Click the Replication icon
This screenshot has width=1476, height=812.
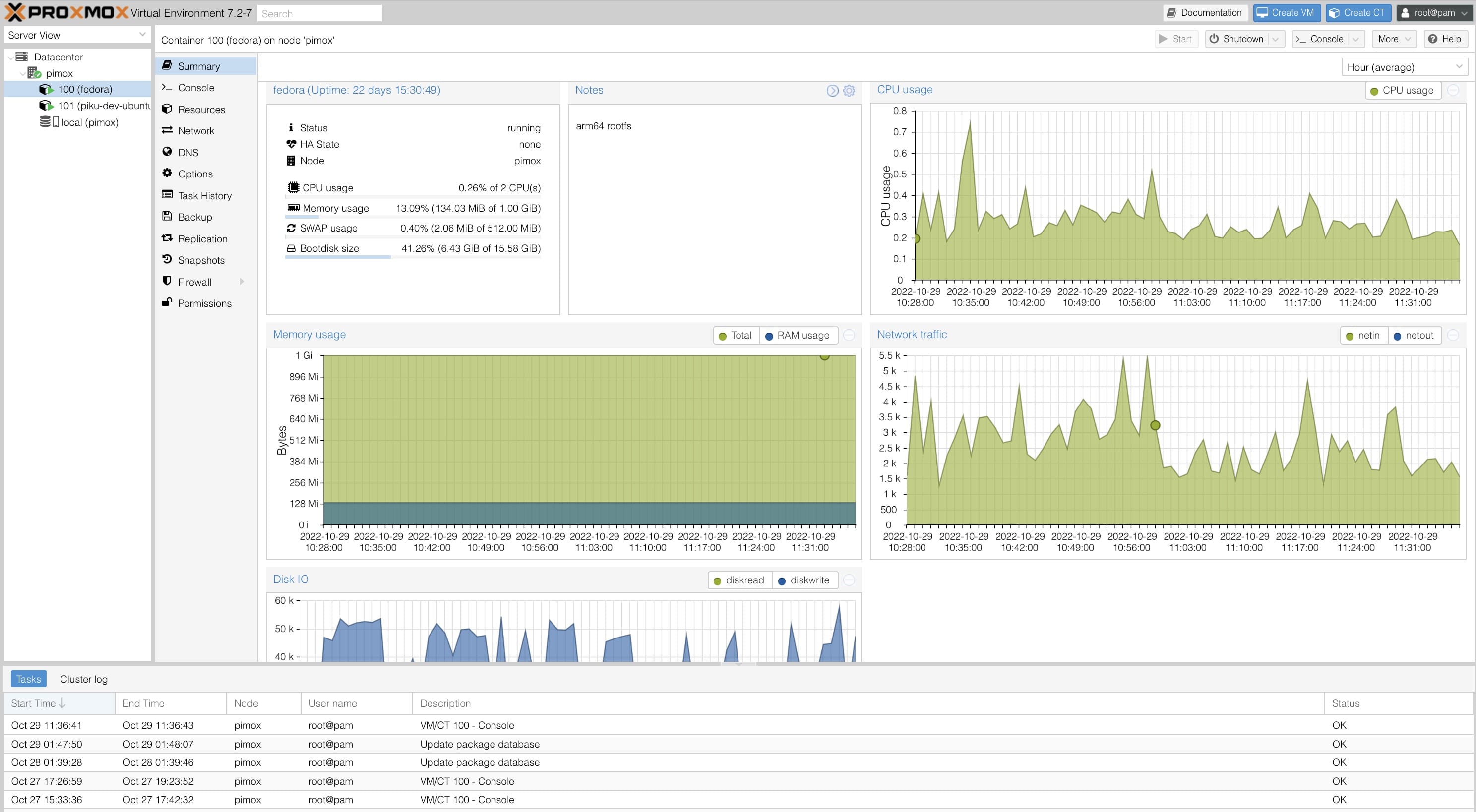(x=167, y=238)
